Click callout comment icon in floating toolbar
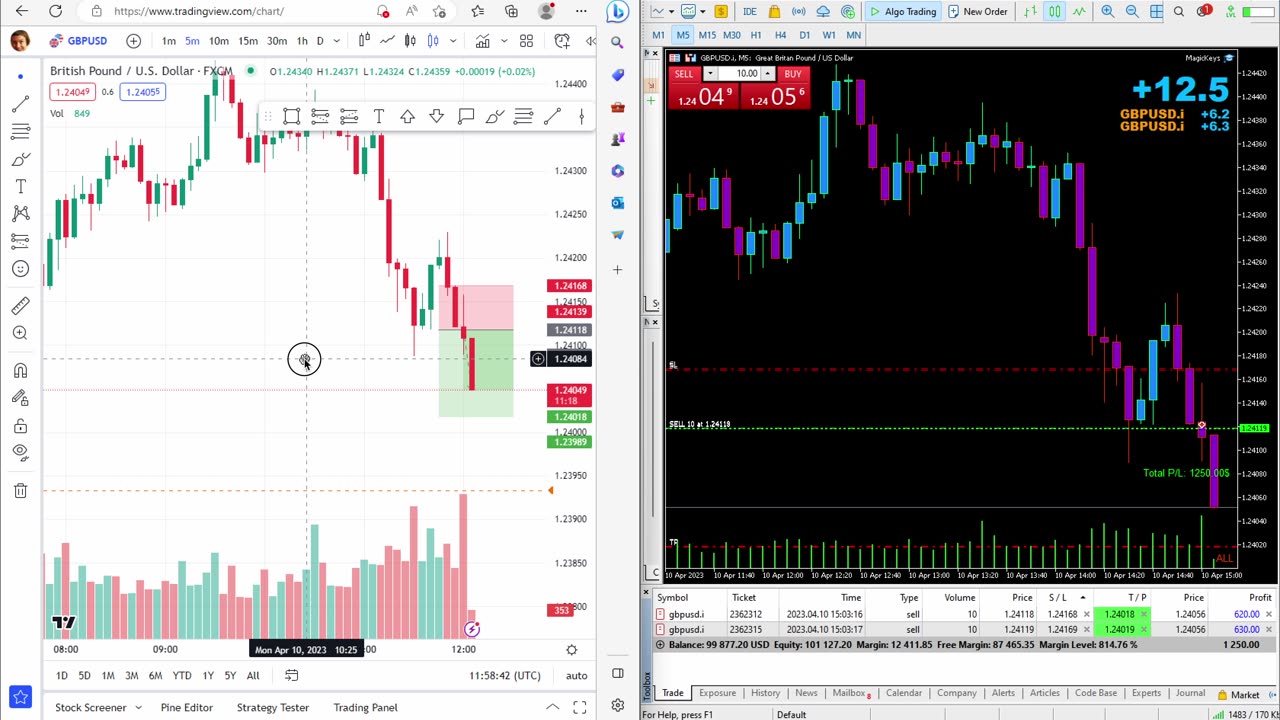The width and height of the screenshot is (1280, 720). tap(466, 117)
